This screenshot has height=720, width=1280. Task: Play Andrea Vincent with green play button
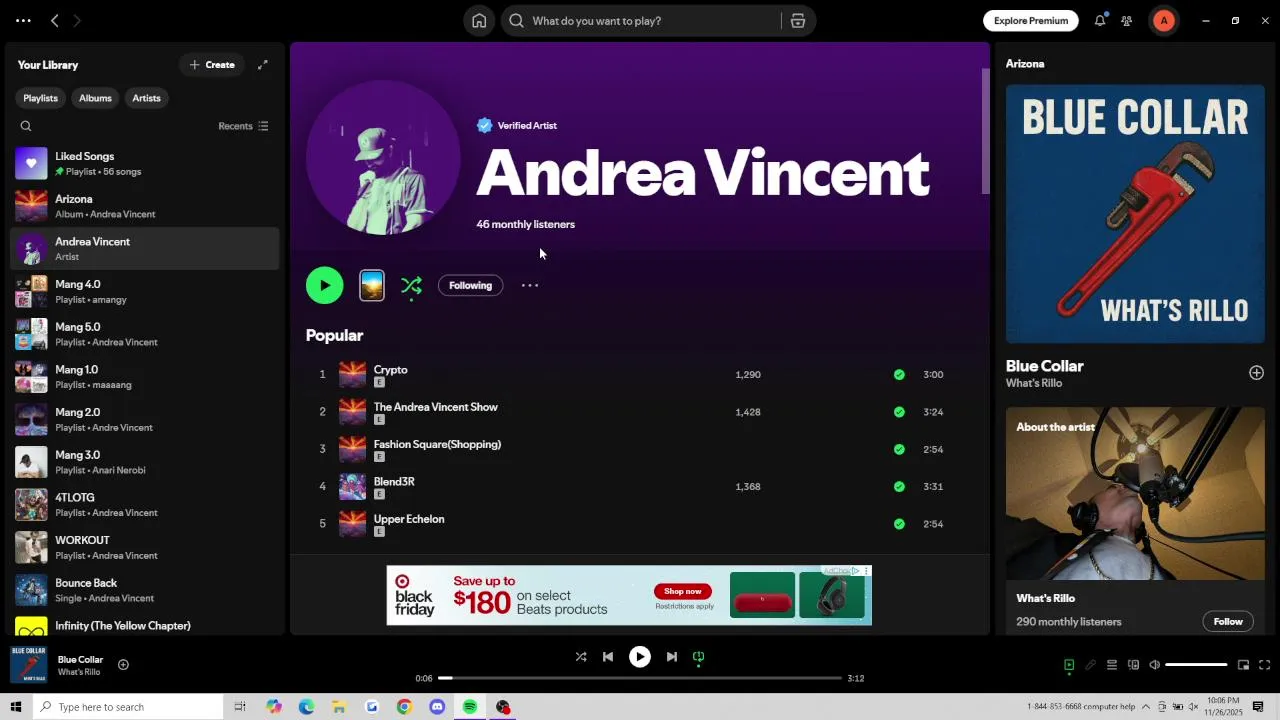click(x=324, y=285)
